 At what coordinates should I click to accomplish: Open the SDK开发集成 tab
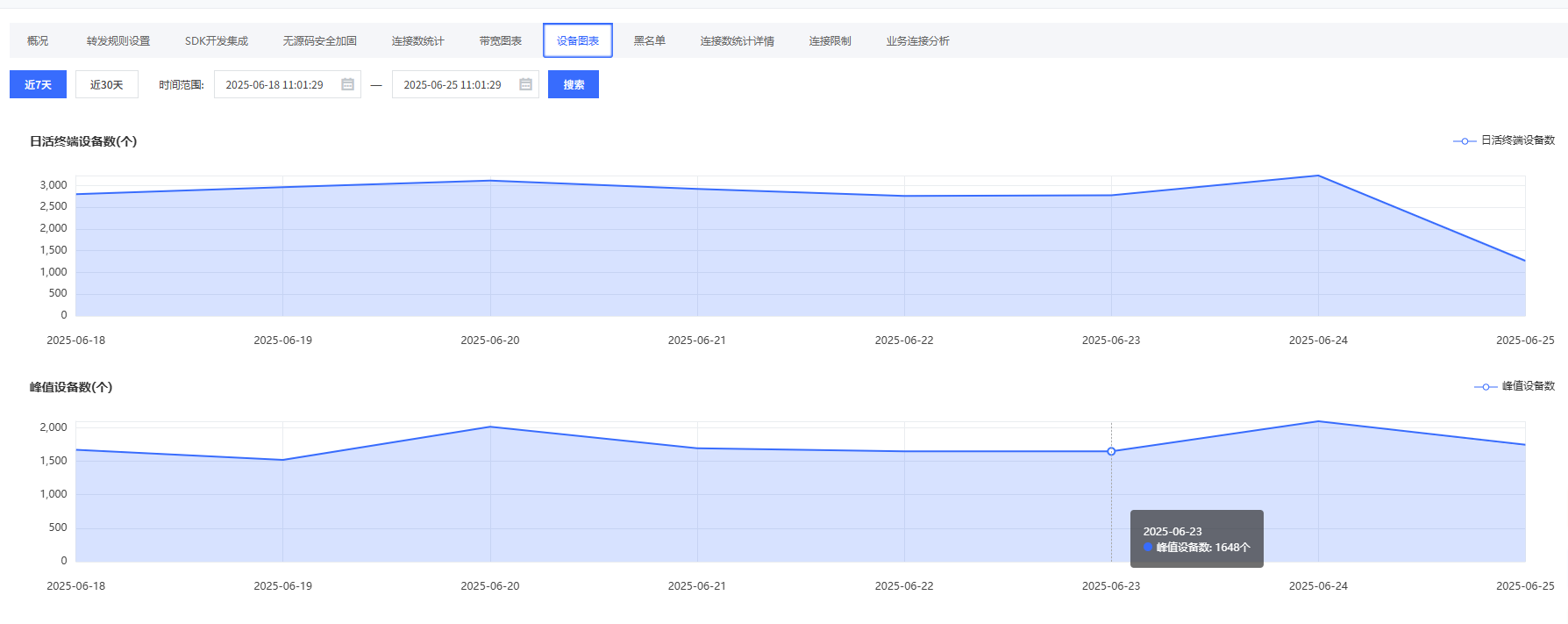click(x=216, y=41)
